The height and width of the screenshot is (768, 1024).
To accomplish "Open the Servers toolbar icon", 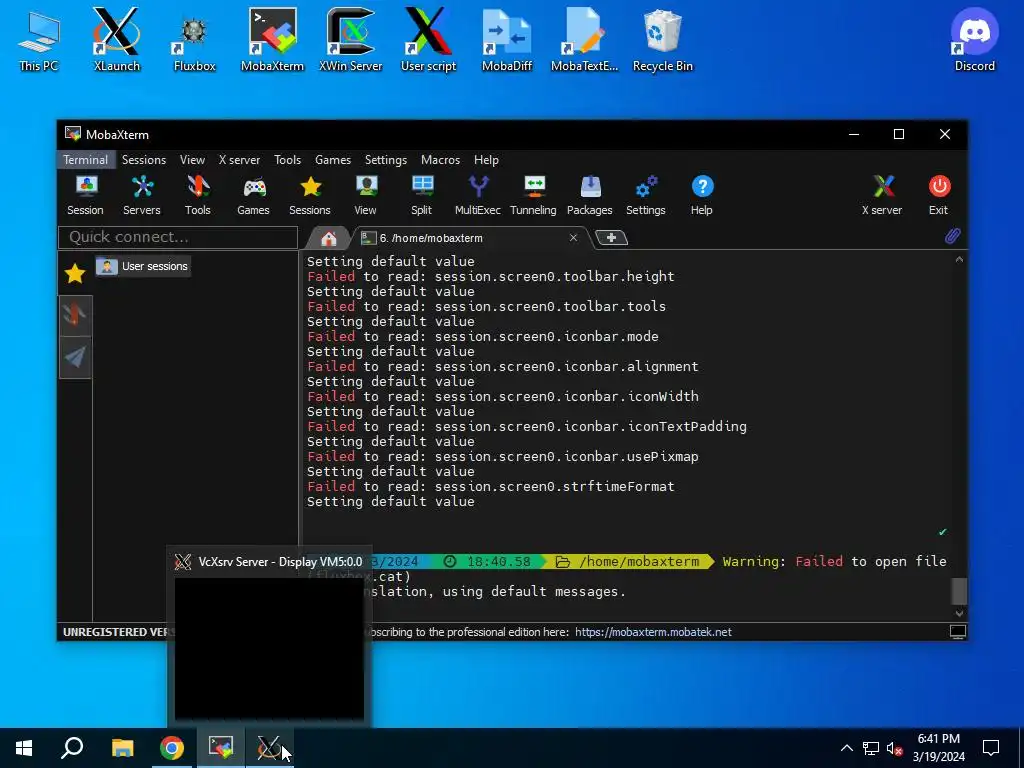I will tap(142, 195).
